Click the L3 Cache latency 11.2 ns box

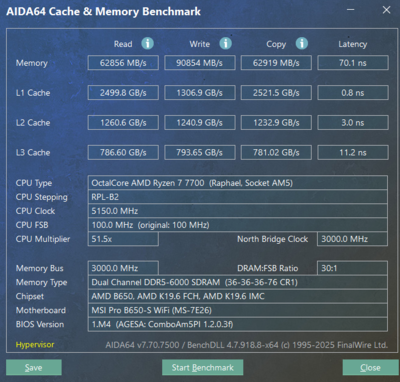[x=353, y=152]
